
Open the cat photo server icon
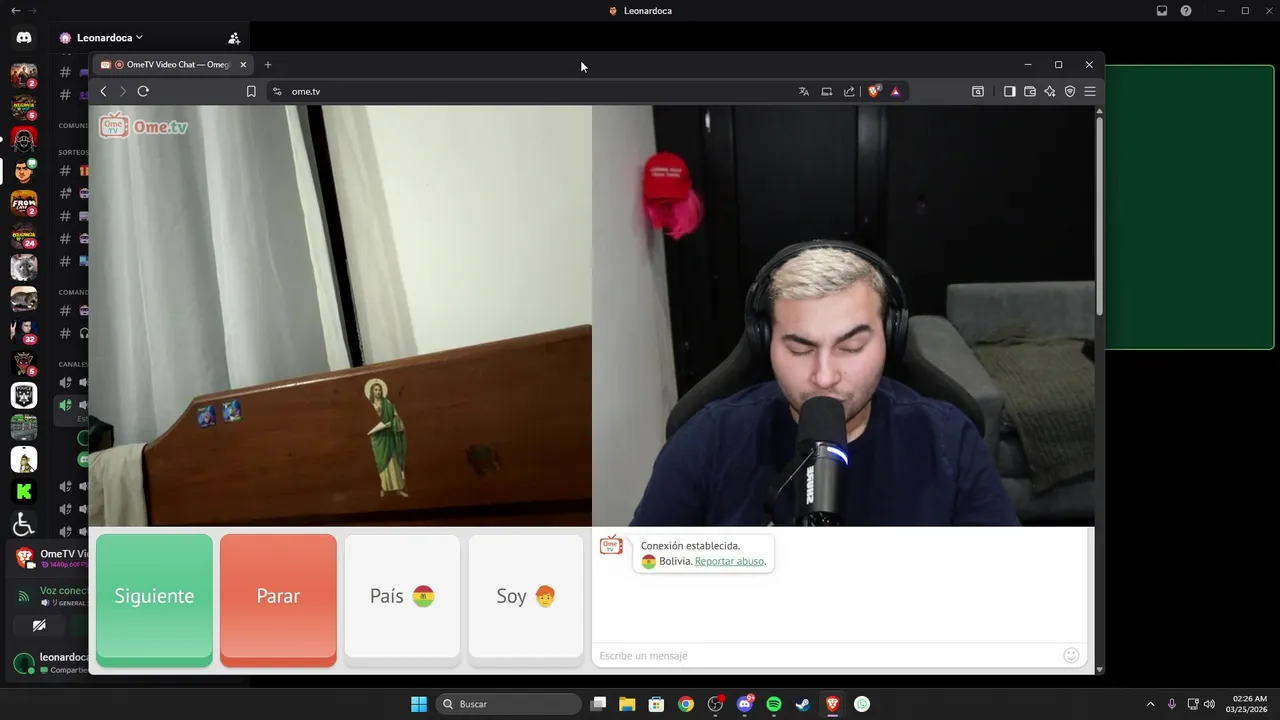(x=24, y=267)
